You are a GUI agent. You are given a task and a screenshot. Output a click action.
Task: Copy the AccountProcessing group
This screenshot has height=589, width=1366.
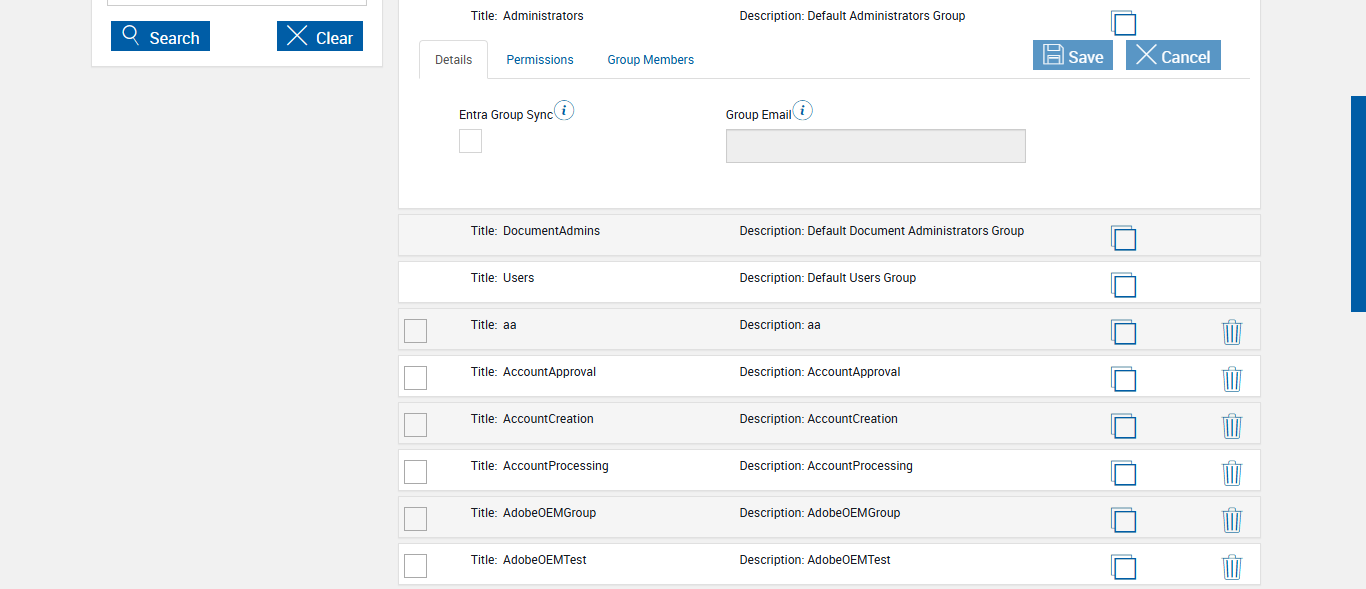coord(1123,472)
